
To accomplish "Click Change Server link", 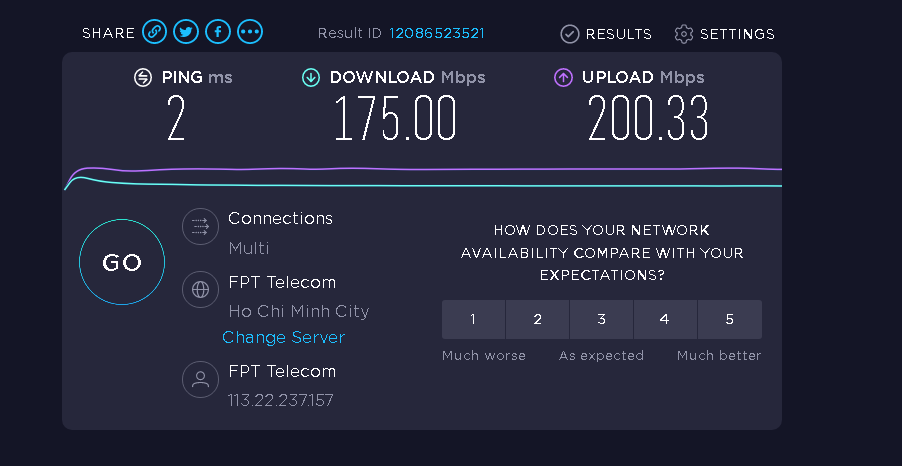I will pos(284,337).
